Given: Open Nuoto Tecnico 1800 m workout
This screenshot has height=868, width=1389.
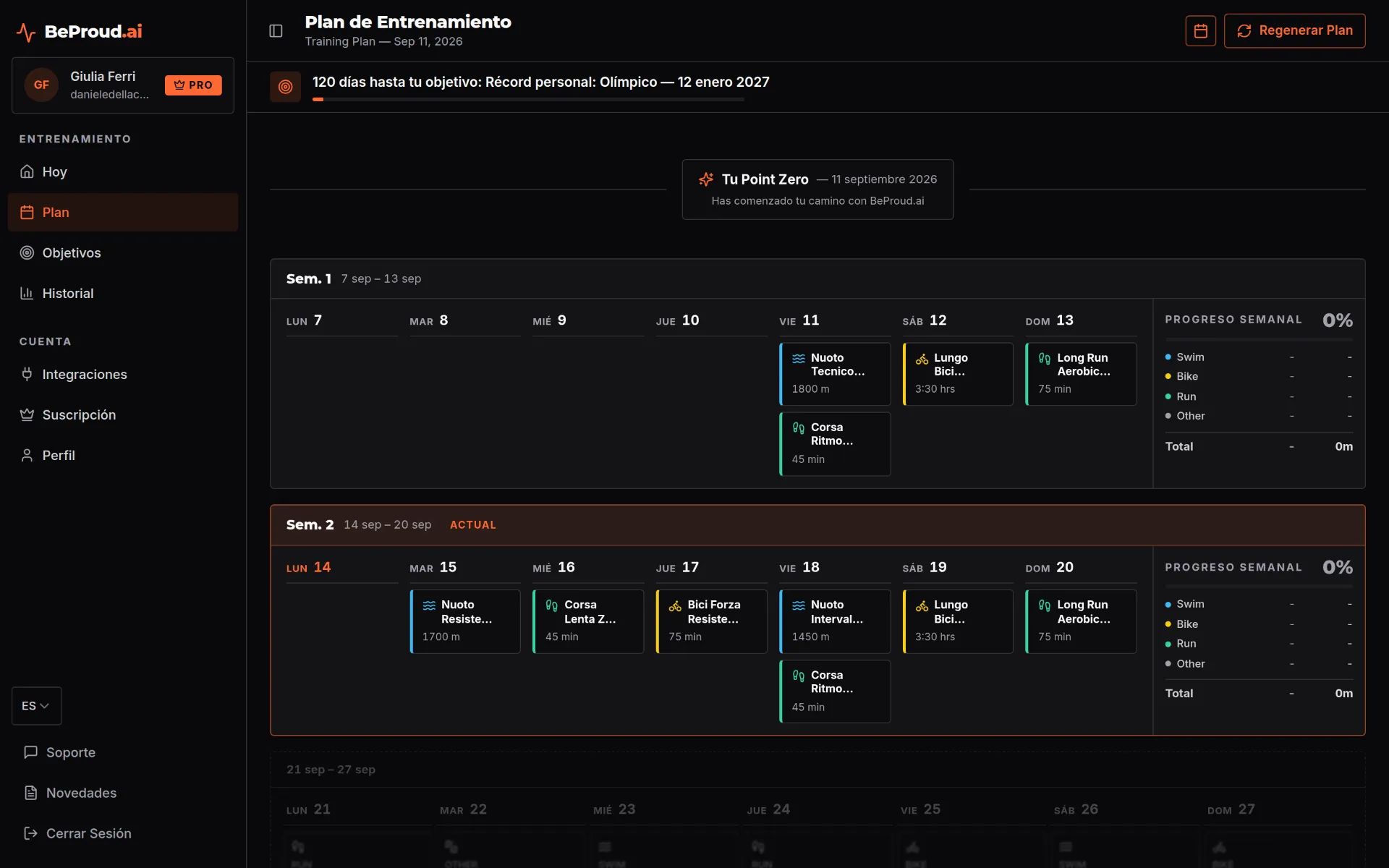Looking at the screenshot, I should [835, 373].
